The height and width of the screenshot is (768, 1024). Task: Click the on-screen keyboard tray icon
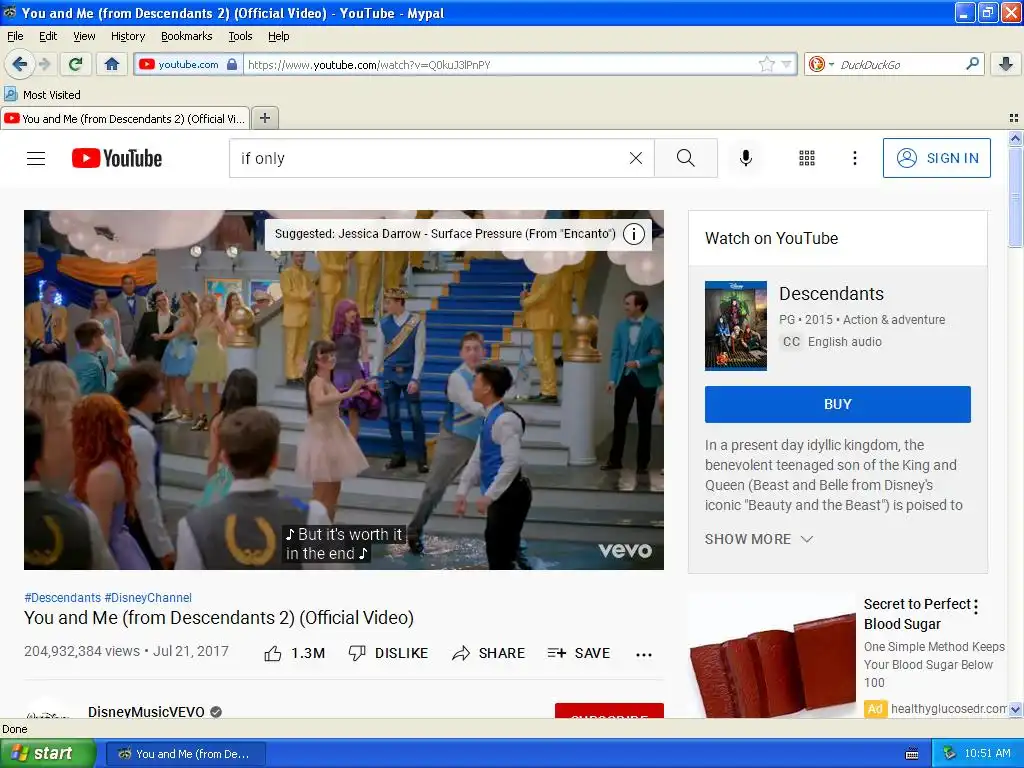(x=912, y=754)
